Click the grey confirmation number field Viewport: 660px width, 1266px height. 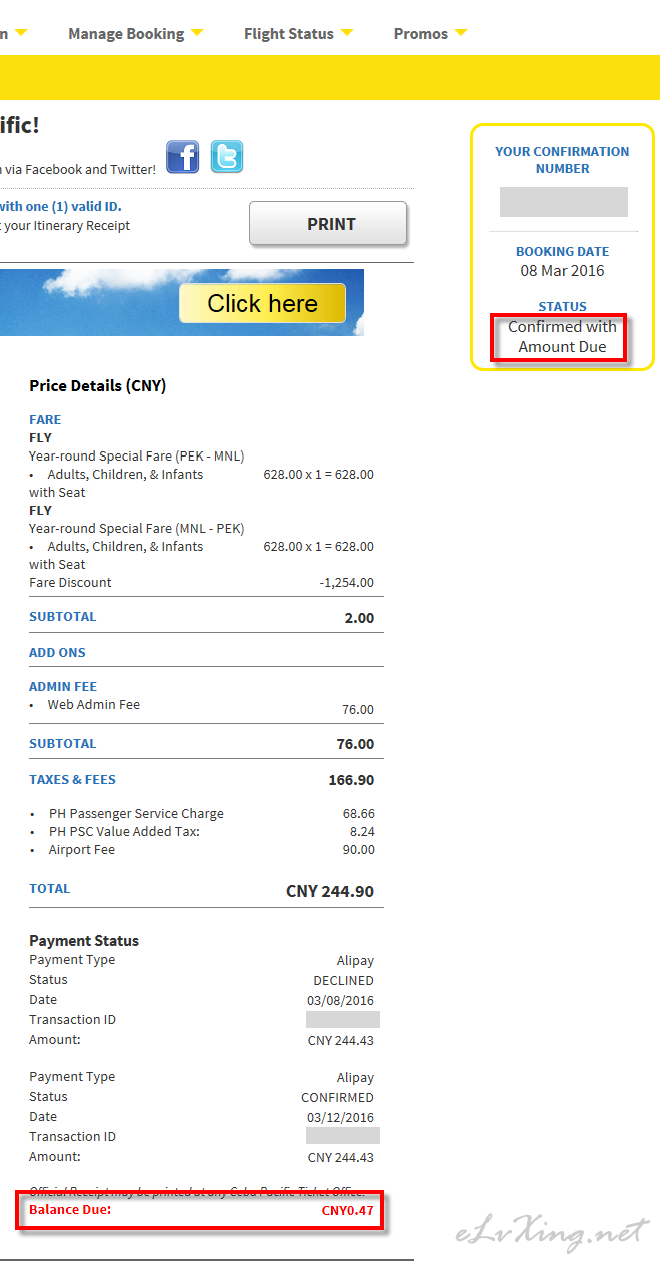tap(564, 201)
